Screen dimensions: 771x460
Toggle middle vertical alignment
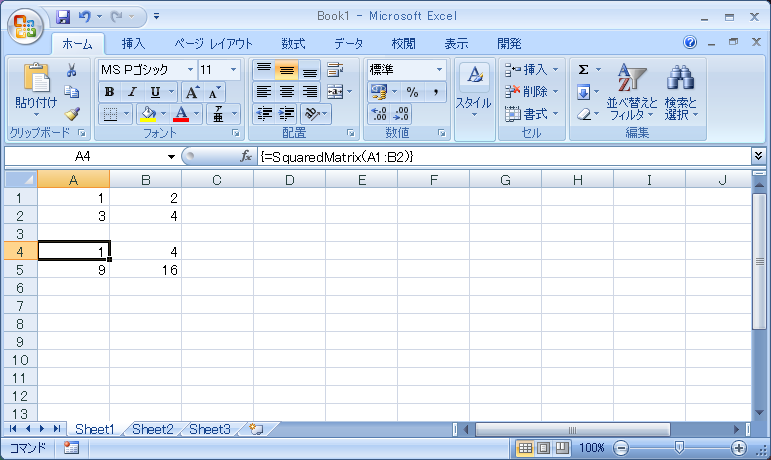pyautogui.click(x=287, y=70)
